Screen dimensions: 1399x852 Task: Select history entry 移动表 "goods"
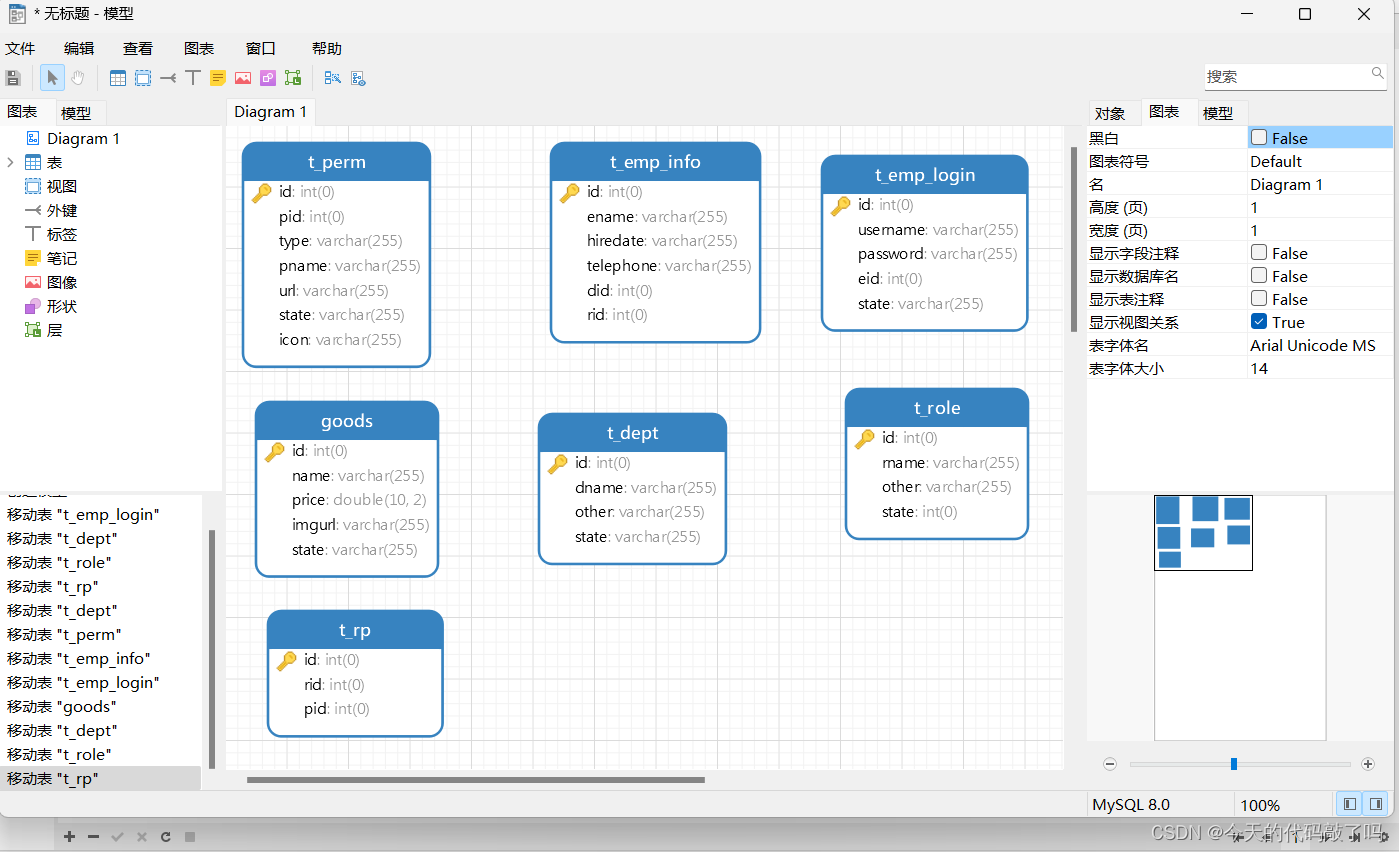tap(62, 707)
